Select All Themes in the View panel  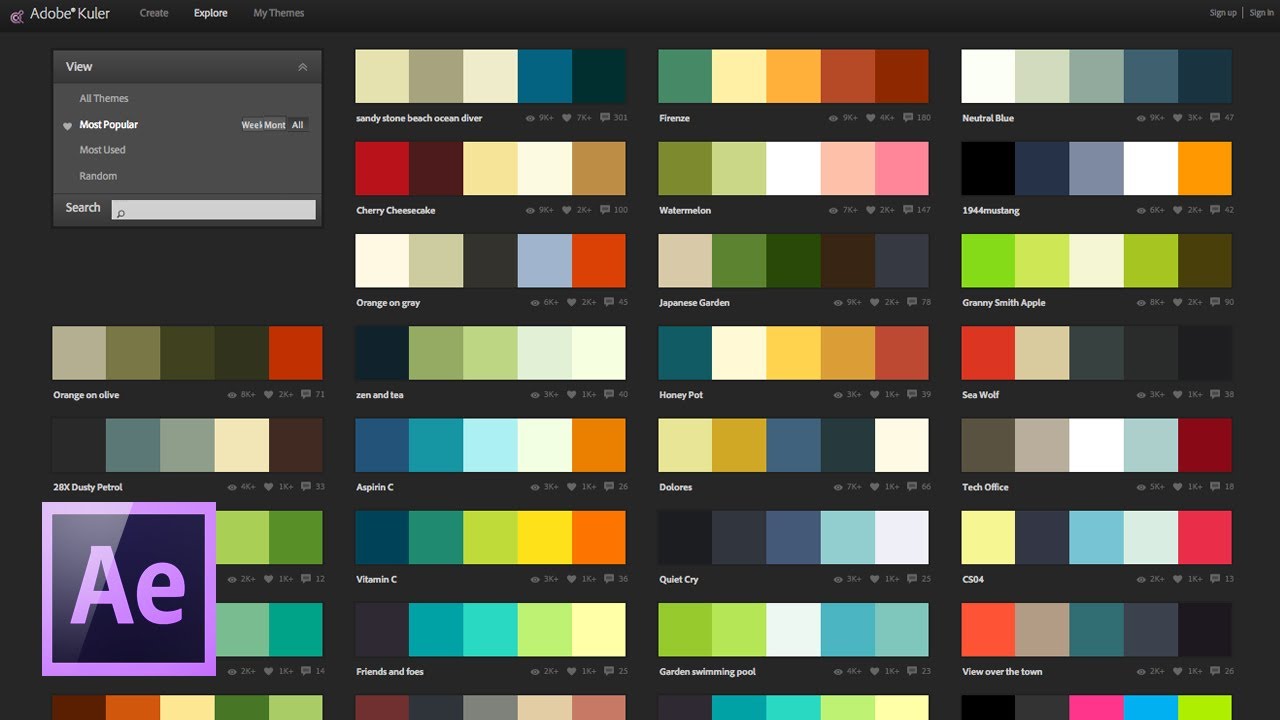pos(104,99)
